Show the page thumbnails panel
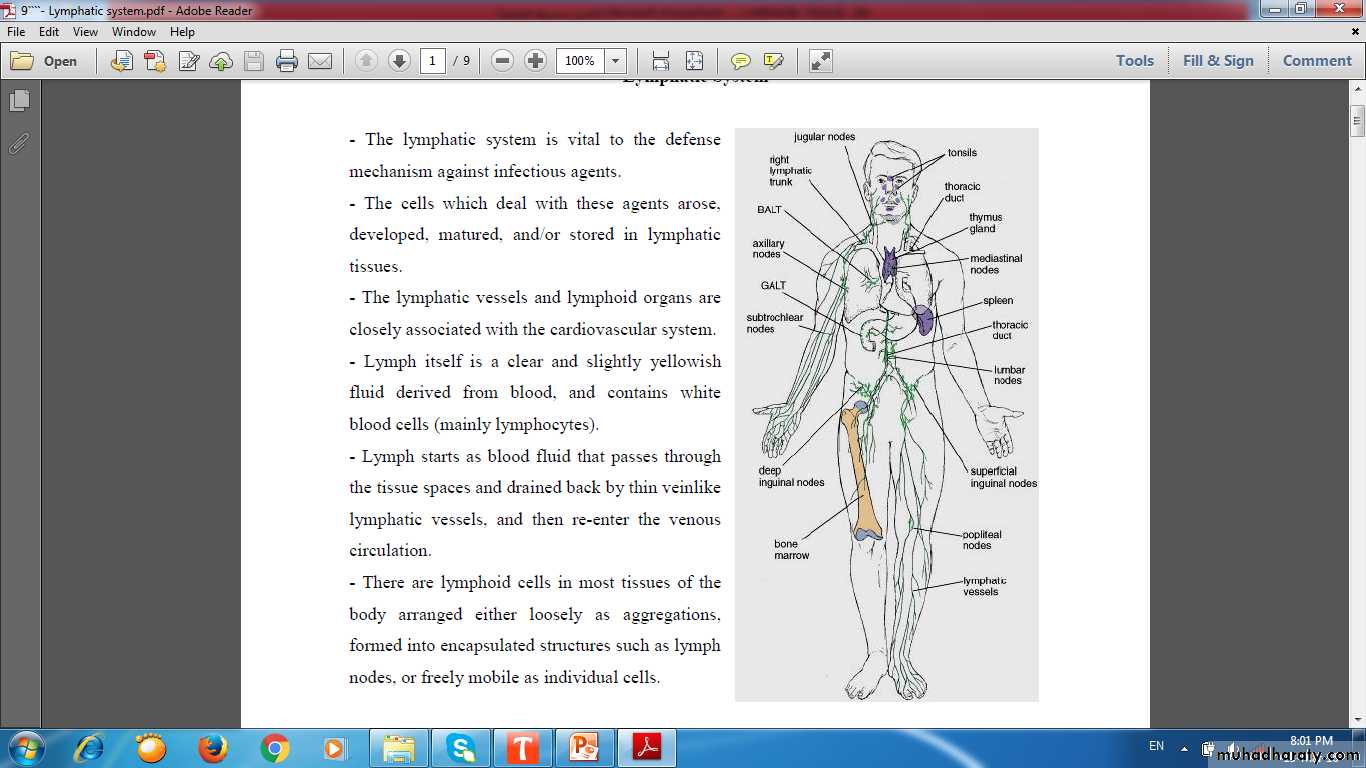Viewport: 1366px width, 768px height. [x=19, y=101]
